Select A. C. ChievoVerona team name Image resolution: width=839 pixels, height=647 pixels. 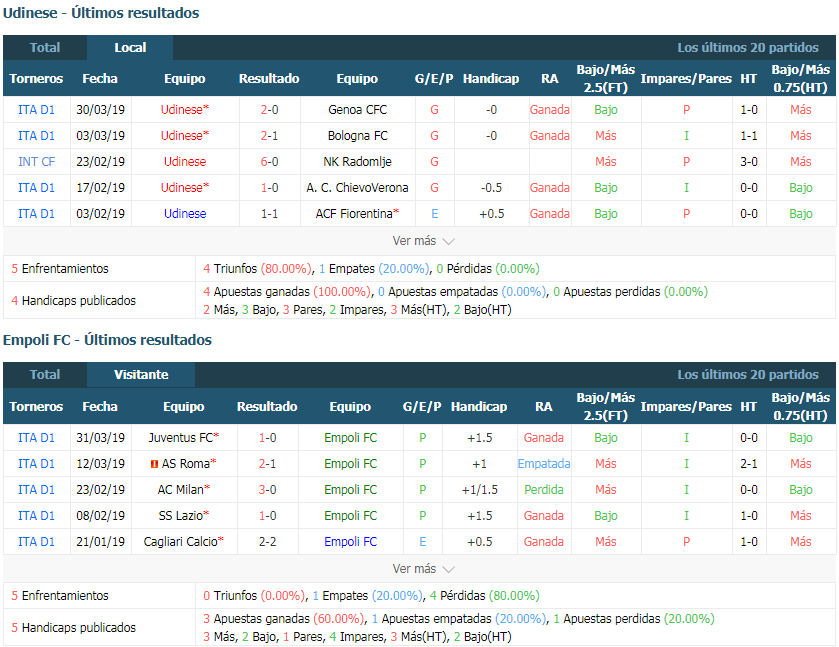[357, 188]
